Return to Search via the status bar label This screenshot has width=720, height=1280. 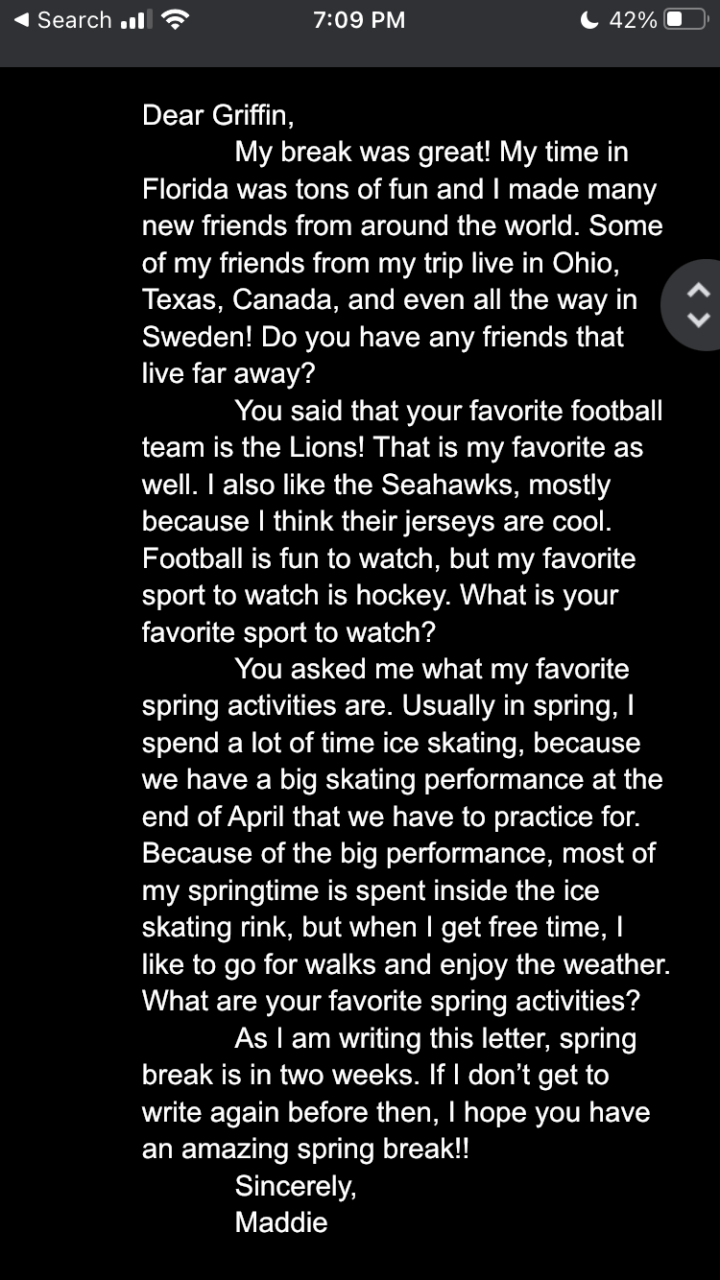[x=74, y=20]
